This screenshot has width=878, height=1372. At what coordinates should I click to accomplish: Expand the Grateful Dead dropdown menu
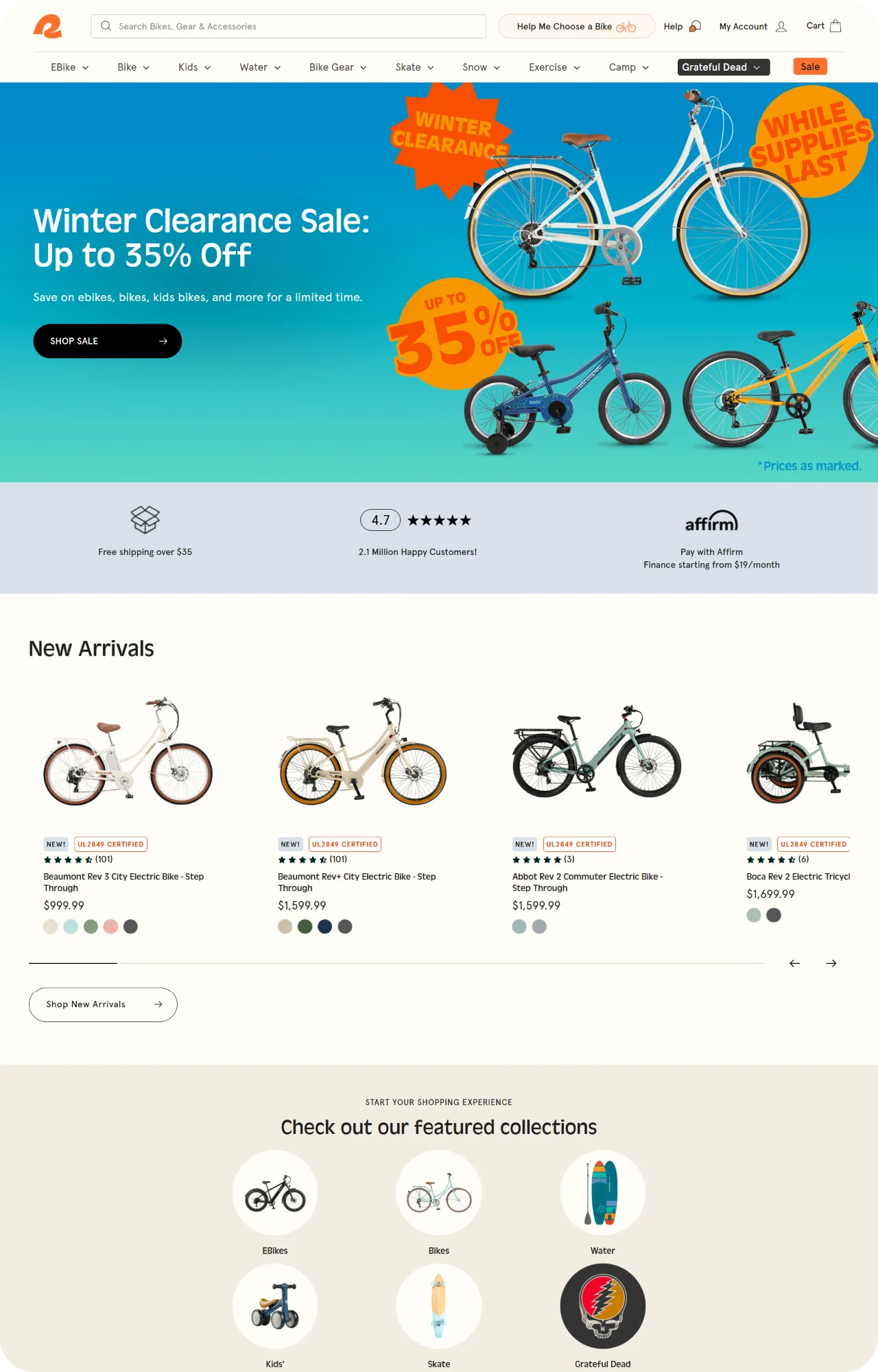tap(723, 67)
